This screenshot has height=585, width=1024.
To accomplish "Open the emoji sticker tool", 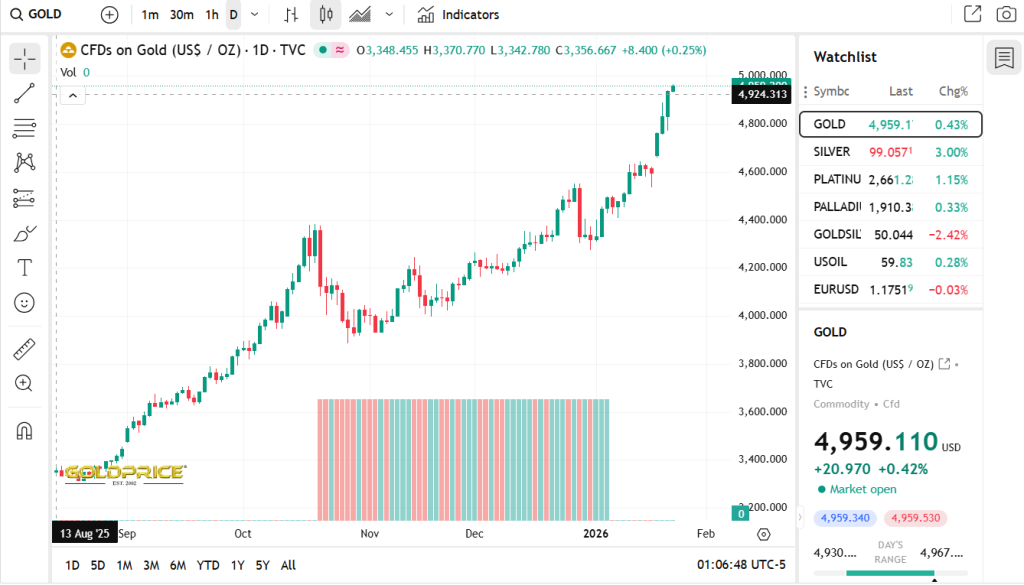I will pyautogui.click(x=24, y=302).
